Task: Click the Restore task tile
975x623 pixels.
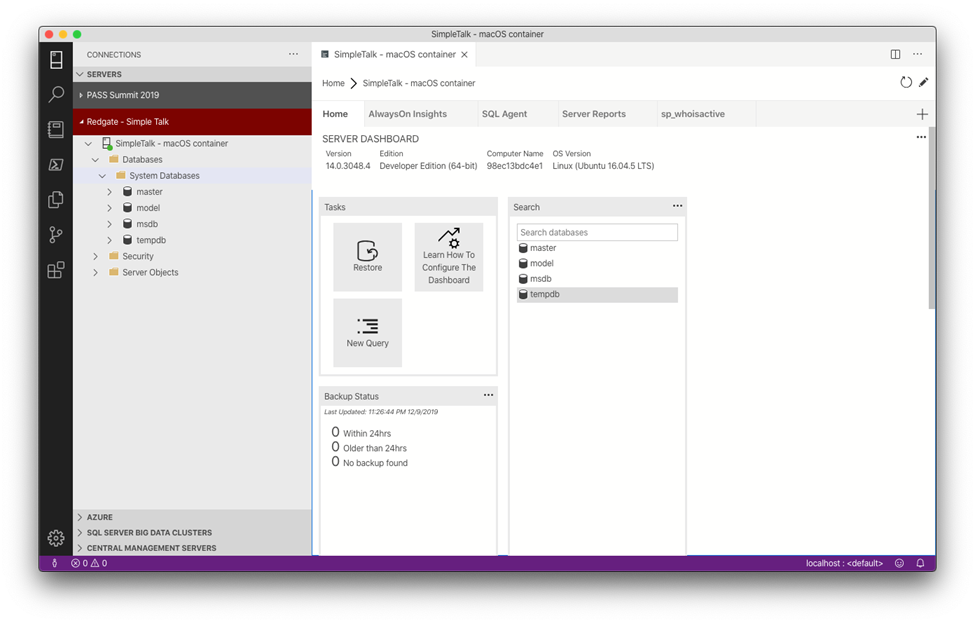Action: pyautogui.click(x=367, y=257)
